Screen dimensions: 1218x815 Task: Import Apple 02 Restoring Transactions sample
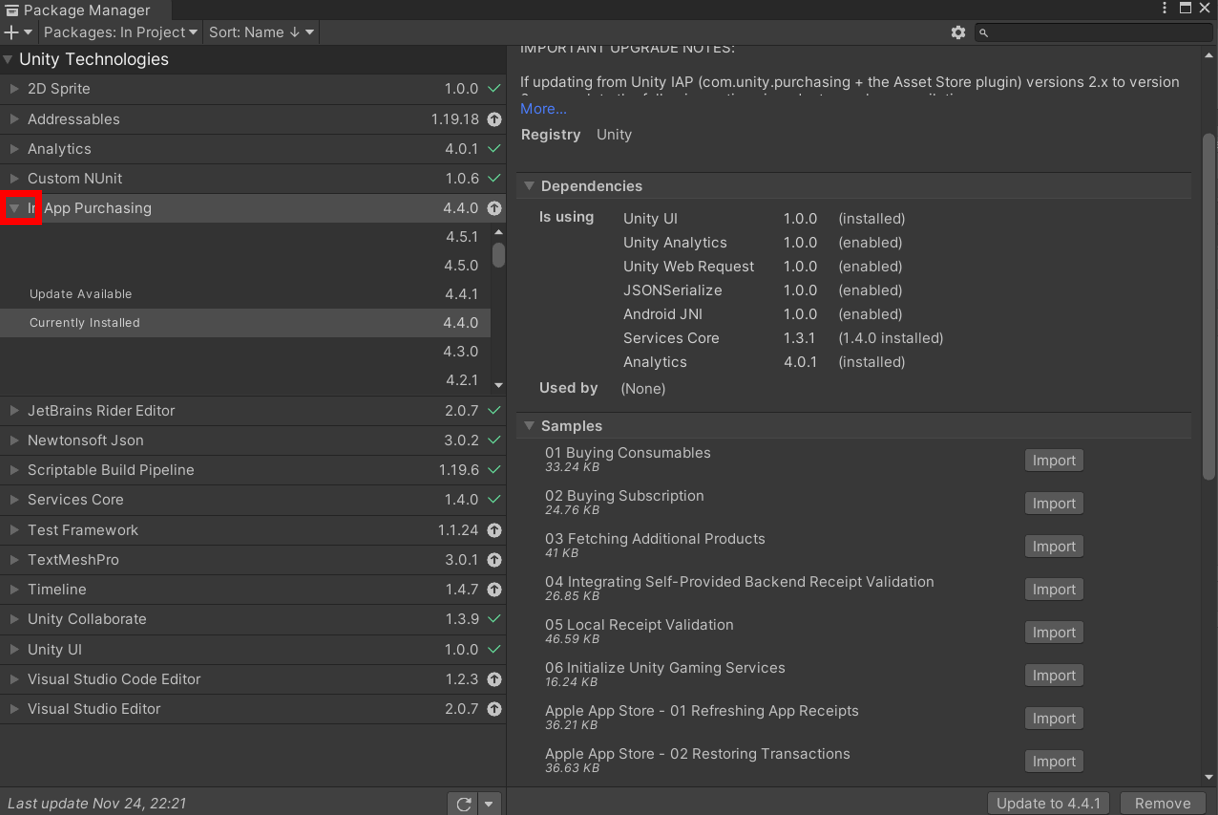(x=1054, y=762)
